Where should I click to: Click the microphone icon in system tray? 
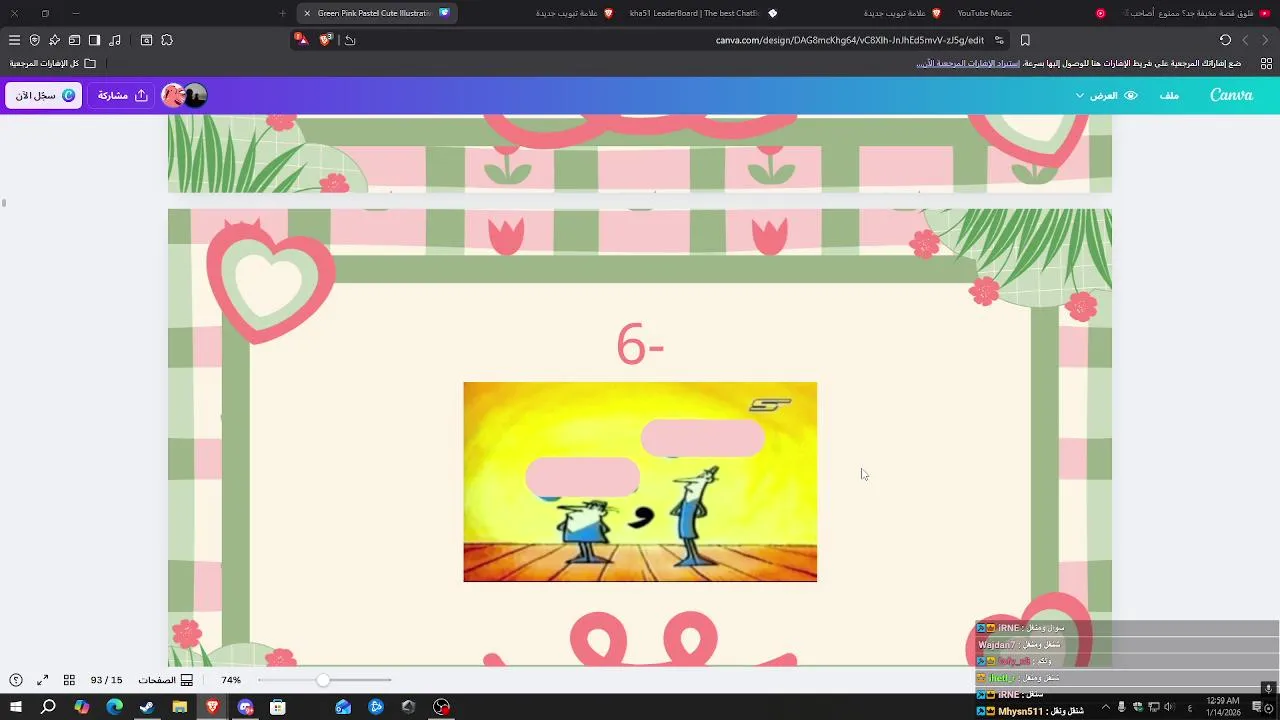tap(1121, 707)
